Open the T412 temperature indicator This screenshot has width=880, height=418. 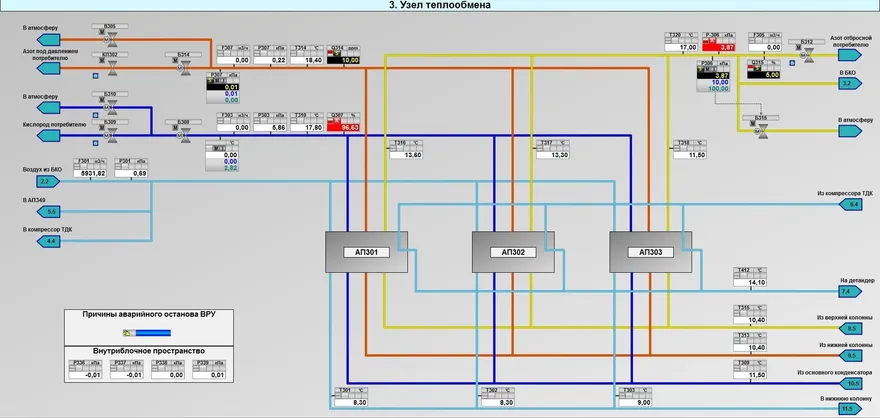tap(750, 278)
